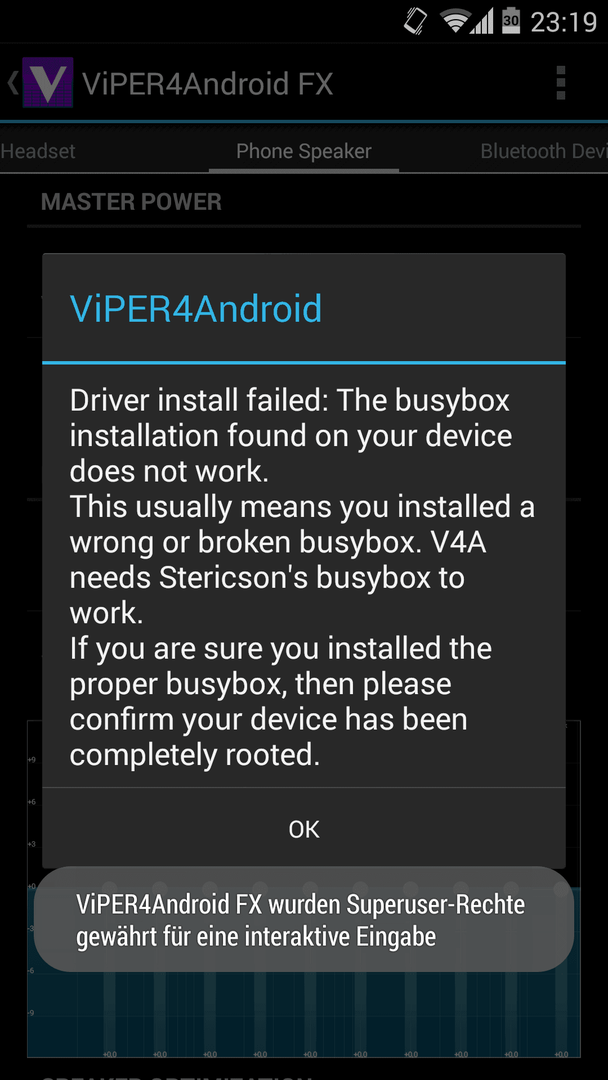Tap the ViPER4Android FX title text
Viewport: 608px width, 1080px height.
(x=207, y=83)
